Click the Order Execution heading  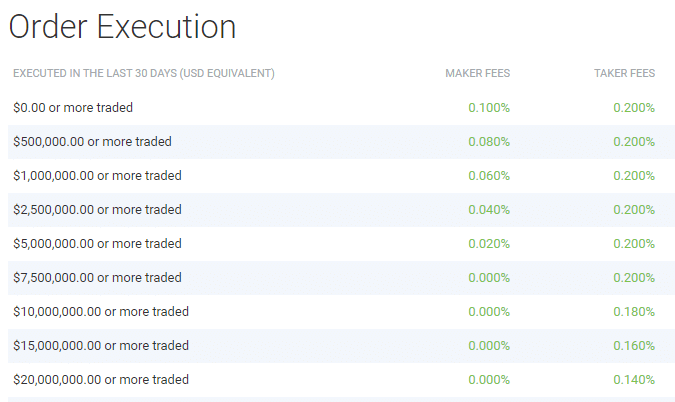click(122, 27)
